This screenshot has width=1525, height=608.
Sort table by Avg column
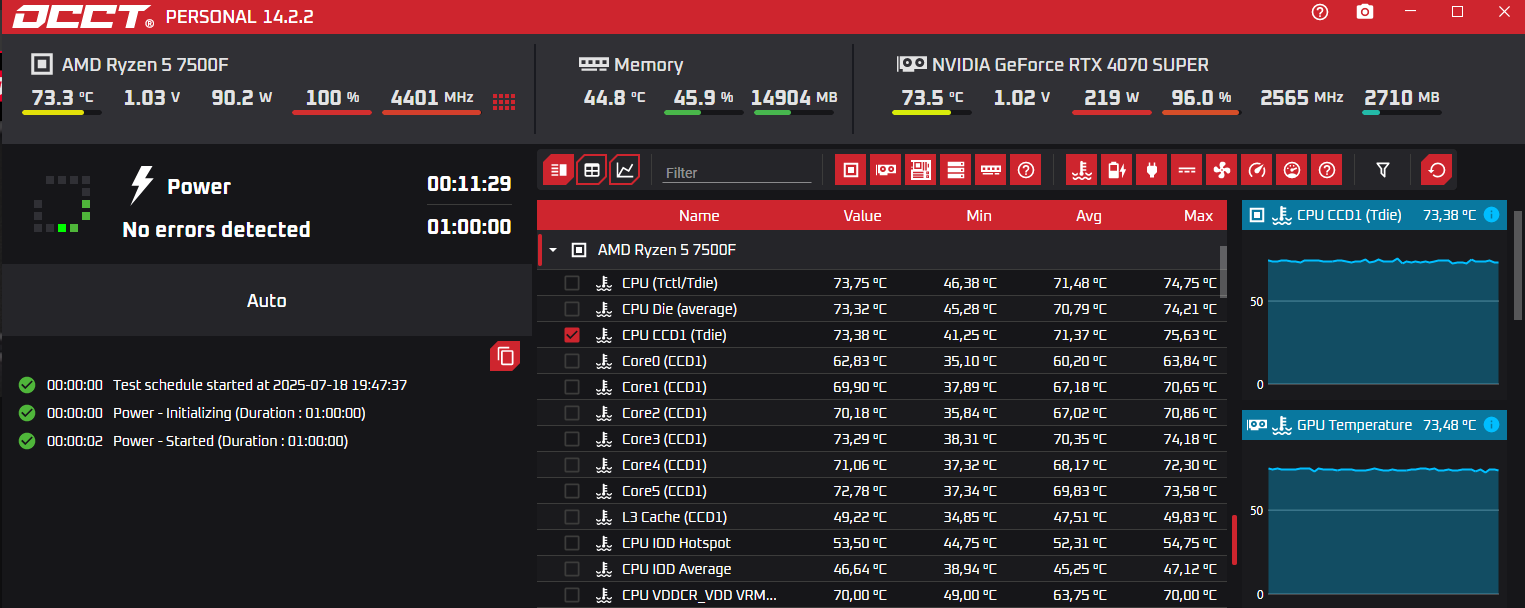coord(1089,216)
